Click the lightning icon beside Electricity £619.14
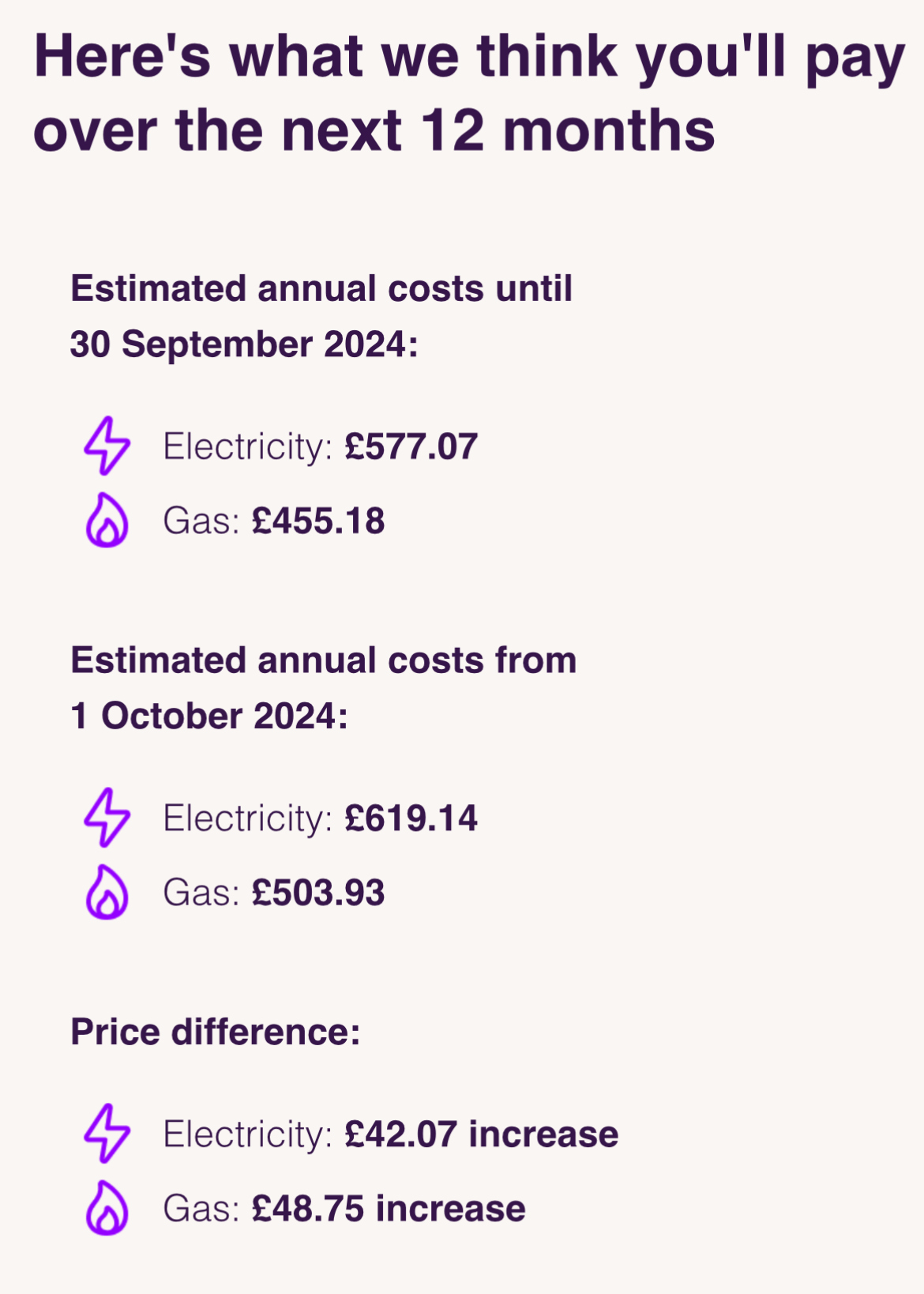 point(107,817)
